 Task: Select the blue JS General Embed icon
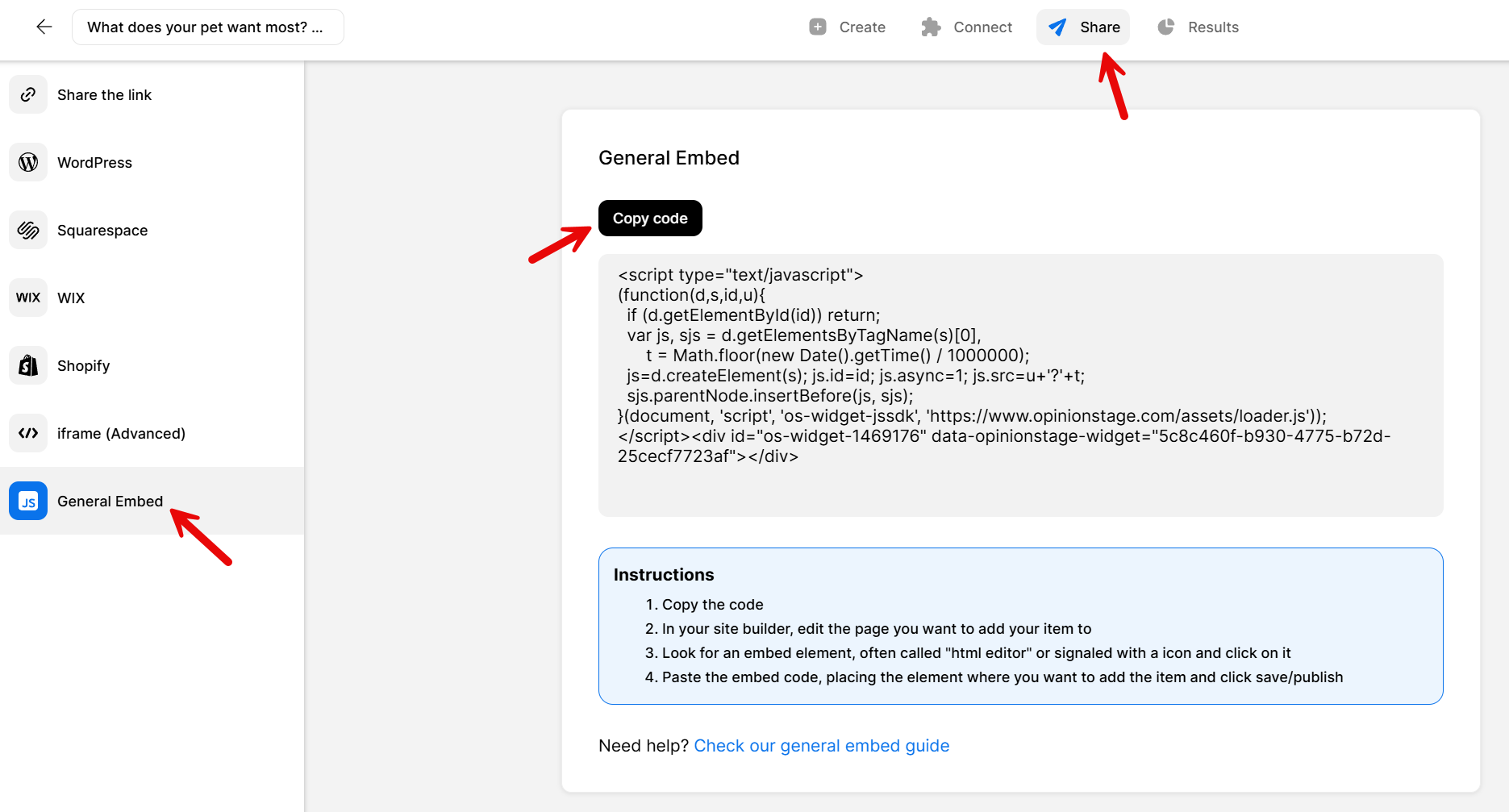tap(27, 501)
